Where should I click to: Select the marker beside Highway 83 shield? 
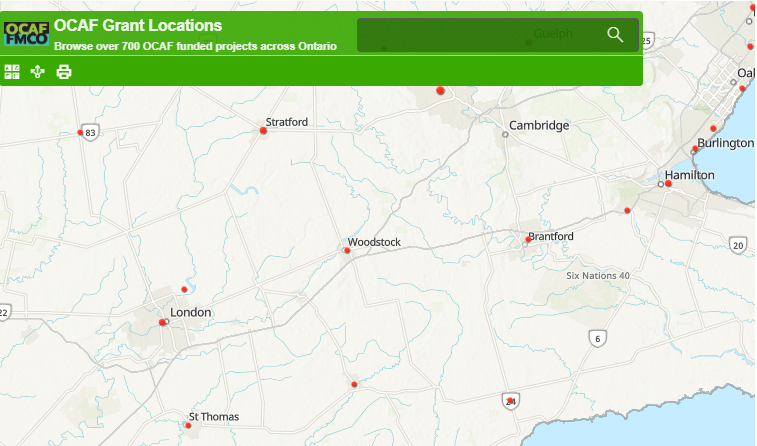pyautogui.click(x=80, y=132)
